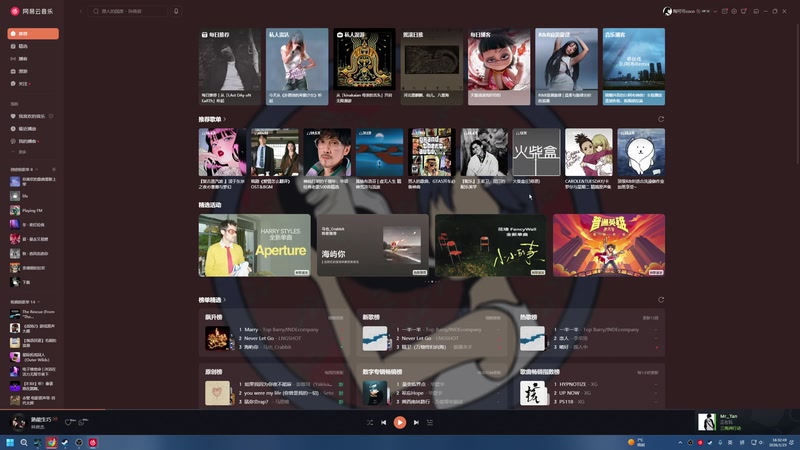Open the 关注 sidebar tab with the red dot
This screenshot has height=450, width=800.
point(33,84)
